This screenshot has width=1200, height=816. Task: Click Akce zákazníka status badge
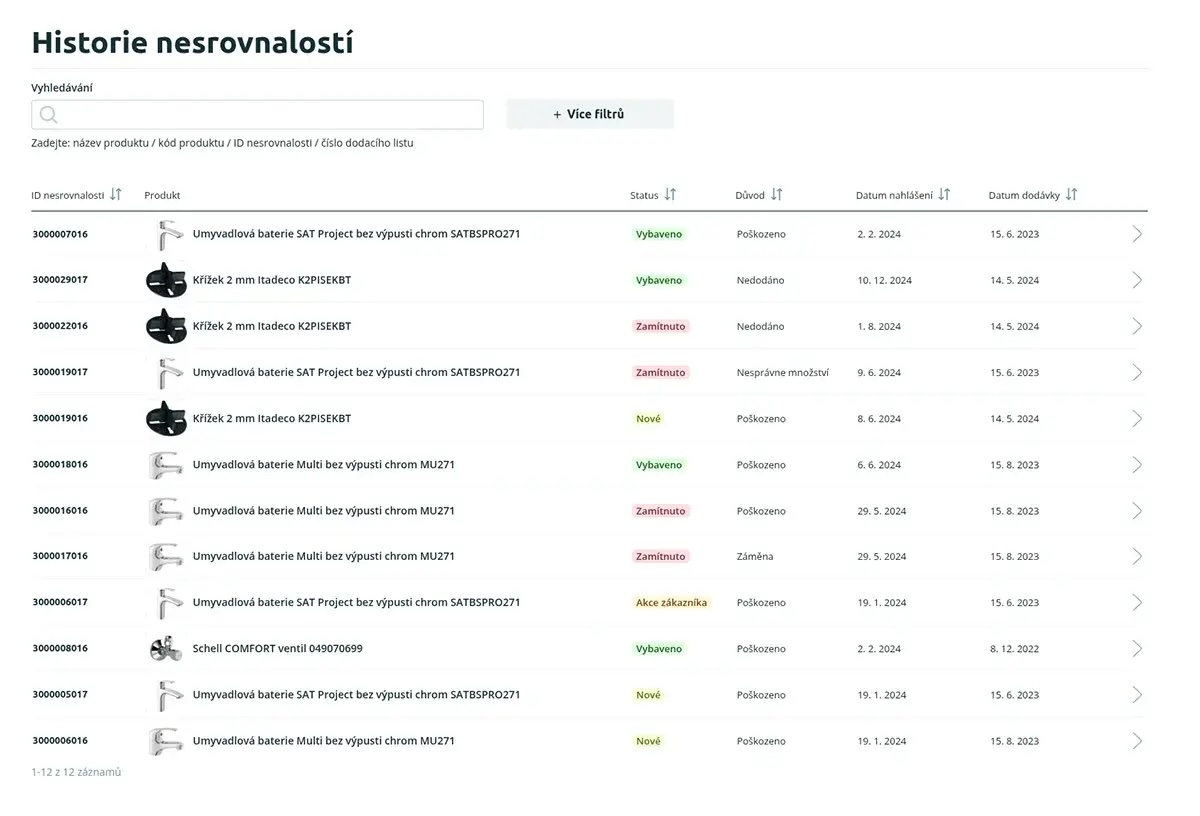(x=671, y=603)
